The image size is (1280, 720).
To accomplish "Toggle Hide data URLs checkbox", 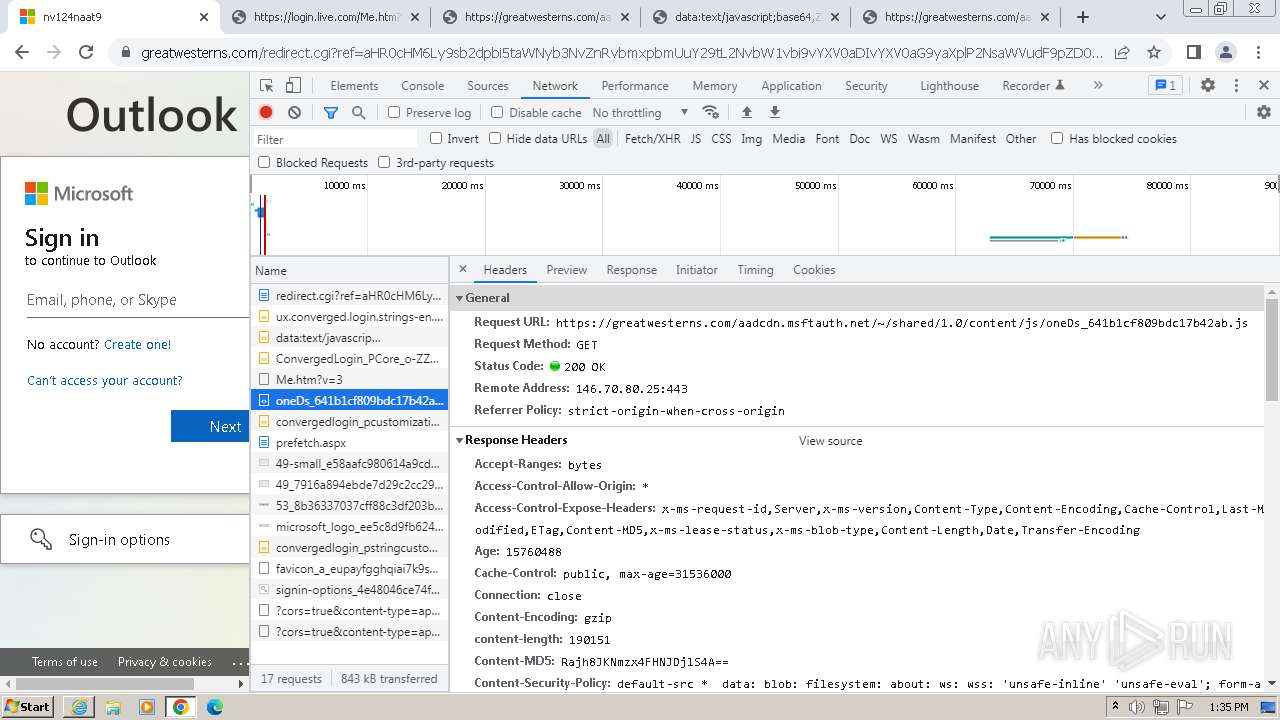I will tap(495, 139).
